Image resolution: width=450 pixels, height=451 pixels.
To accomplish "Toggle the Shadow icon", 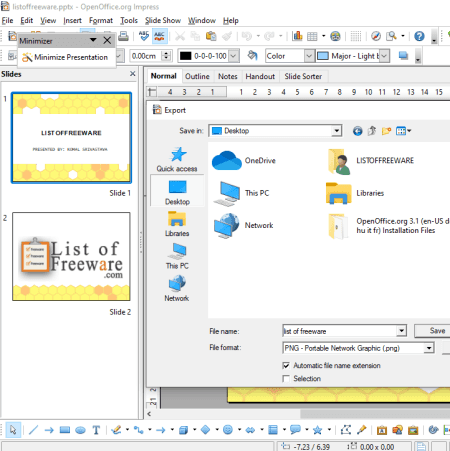I will [x=403, y=55].
